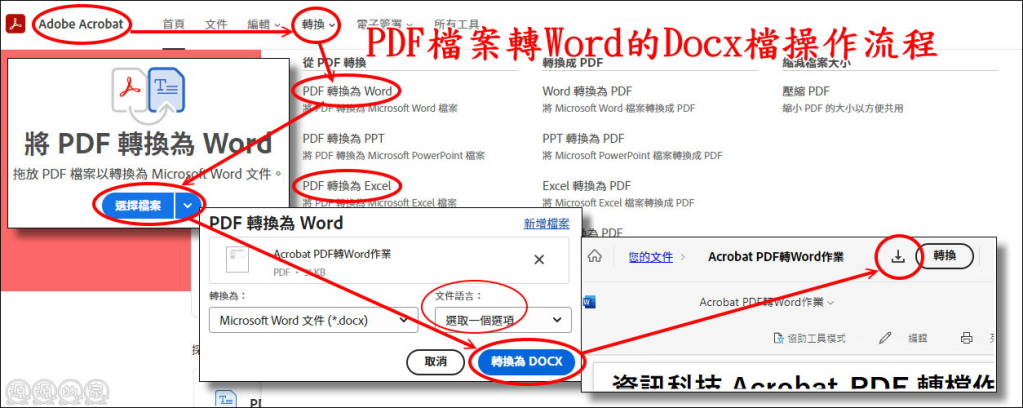Remove the file using the X icon

pyautogui.click(x=538, y=259)
